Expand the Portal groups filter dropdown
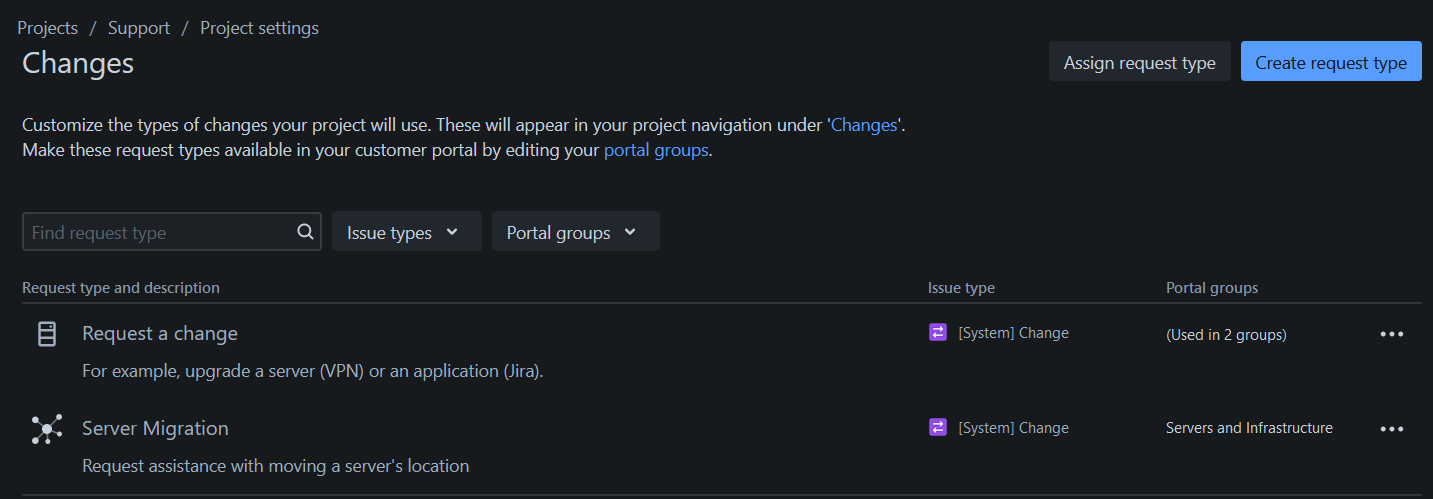Viewport: 1433px width, 499px height. coord(575,232)
